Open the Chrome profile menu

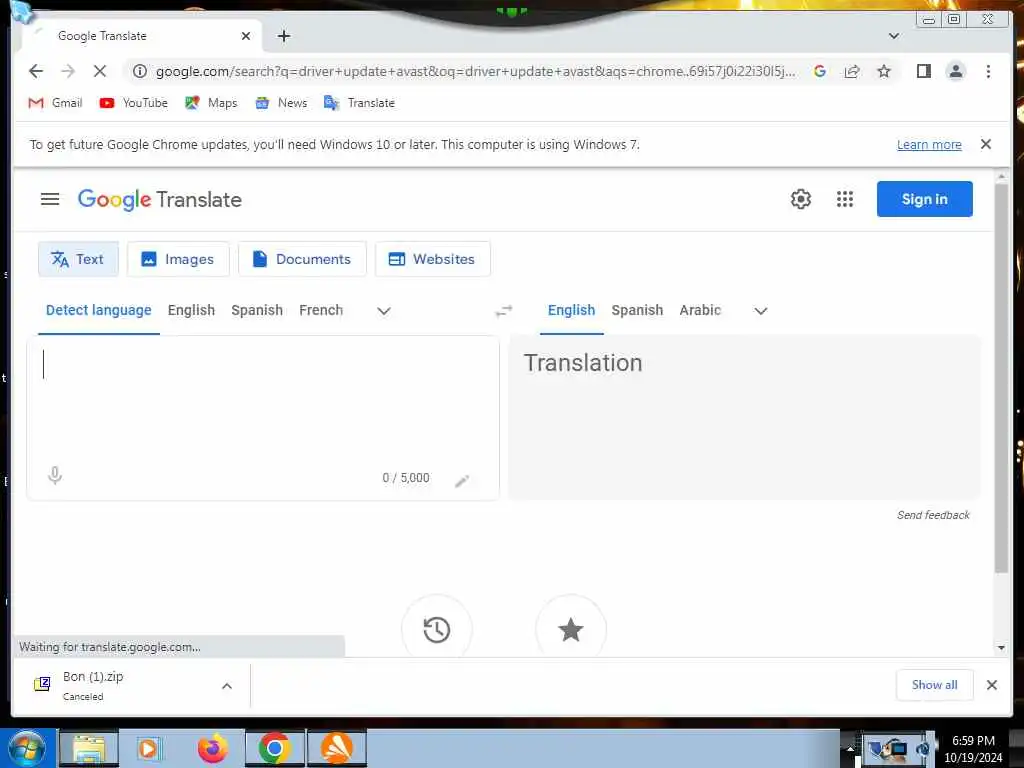pos(955,71)
